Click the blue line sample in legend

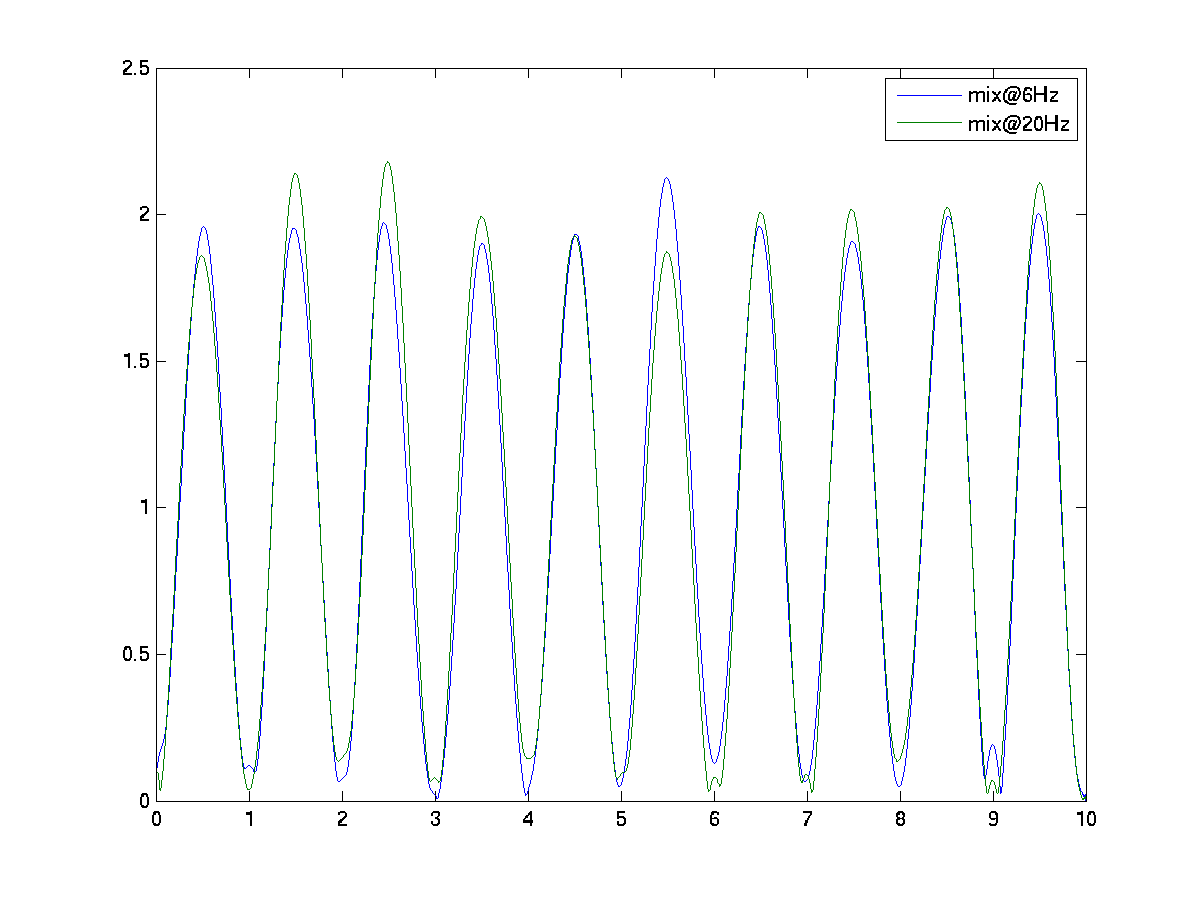pos(928,96)
